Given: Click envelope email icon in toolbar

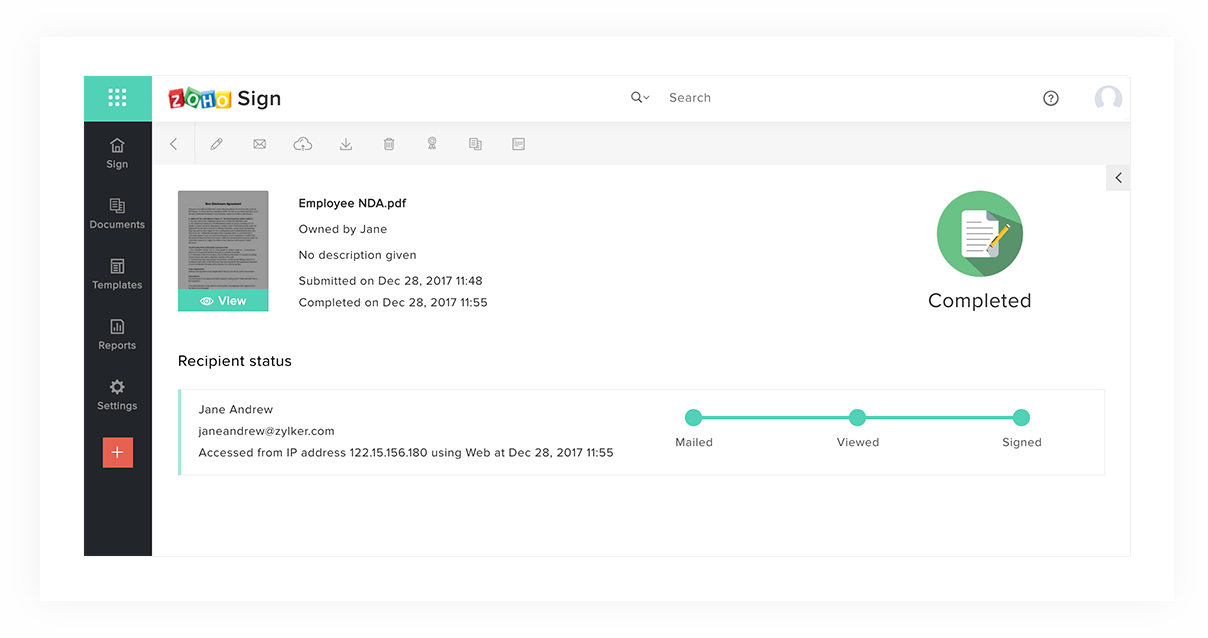Looking at the screenshot, I should 259,144.
